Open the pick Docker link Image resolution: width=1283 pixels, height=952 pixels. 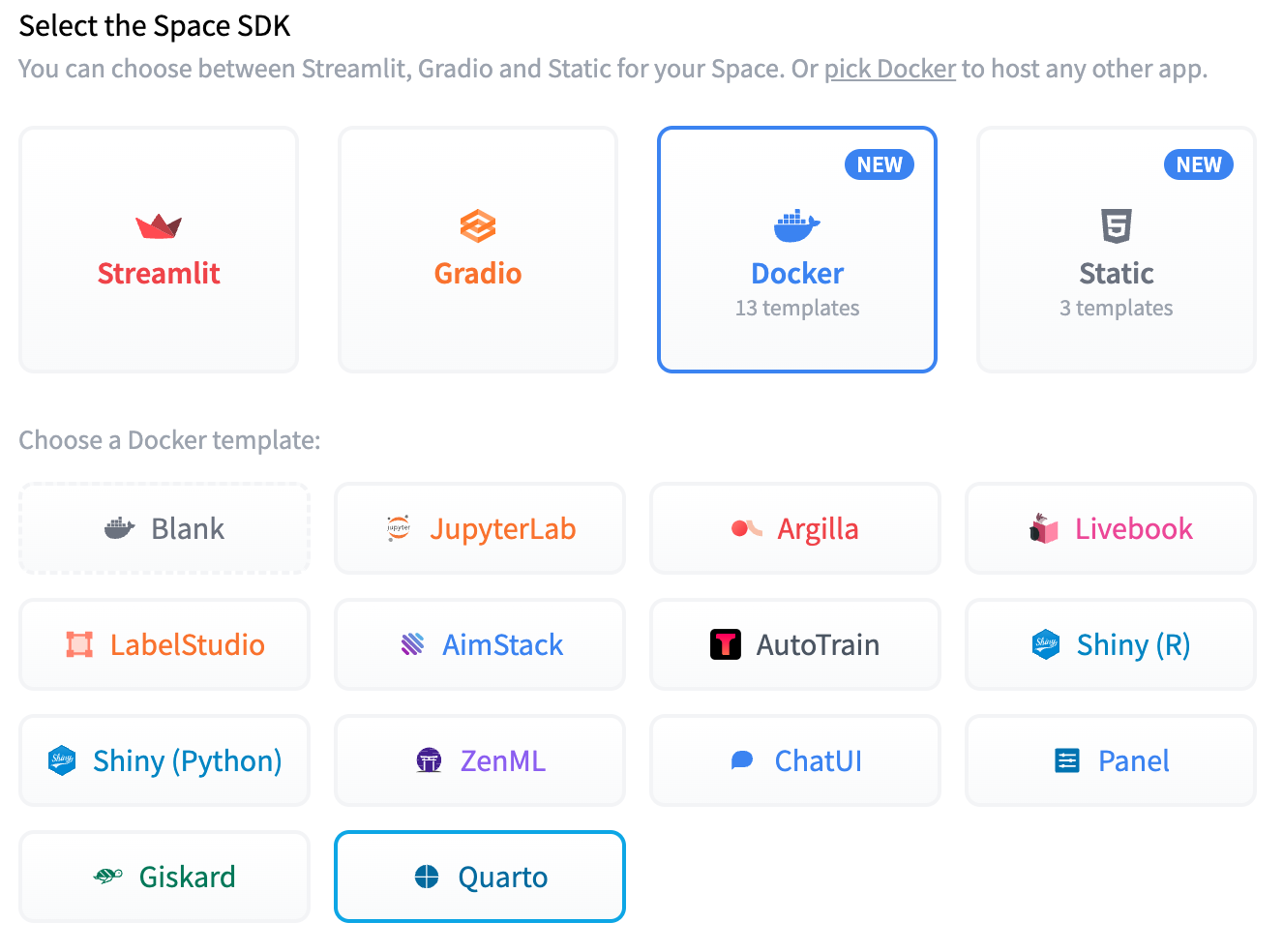[889, 69]
